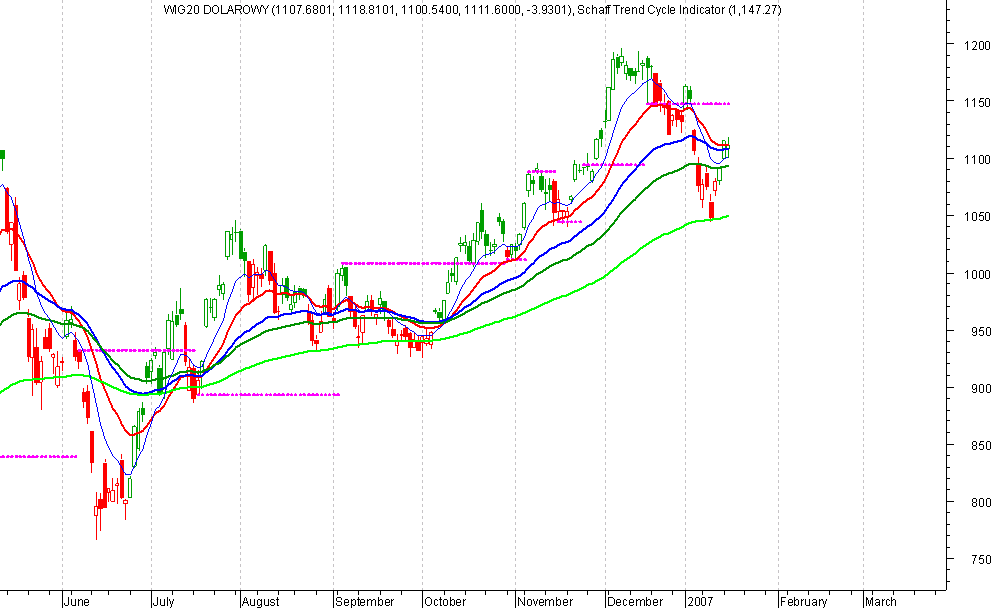Click the 1100 price level label
Viewport: 994px width, 608px height.
coord(977,159)
